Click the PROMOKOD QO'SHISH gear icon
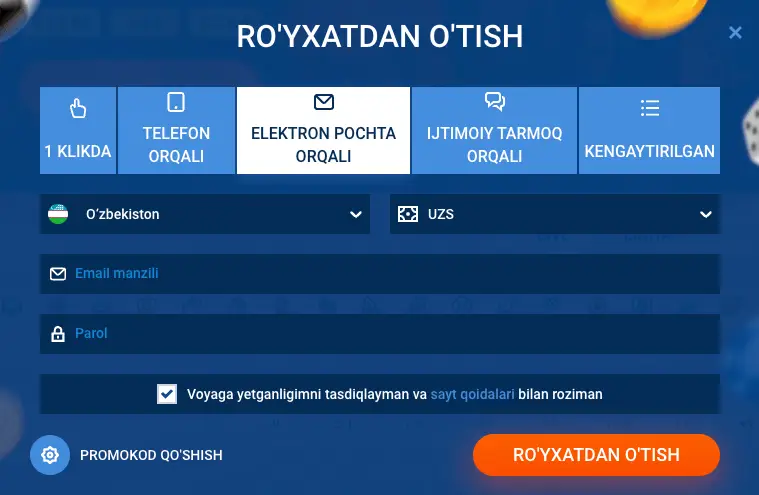This screenshot has height=495, width=759. tap(50, 455)
